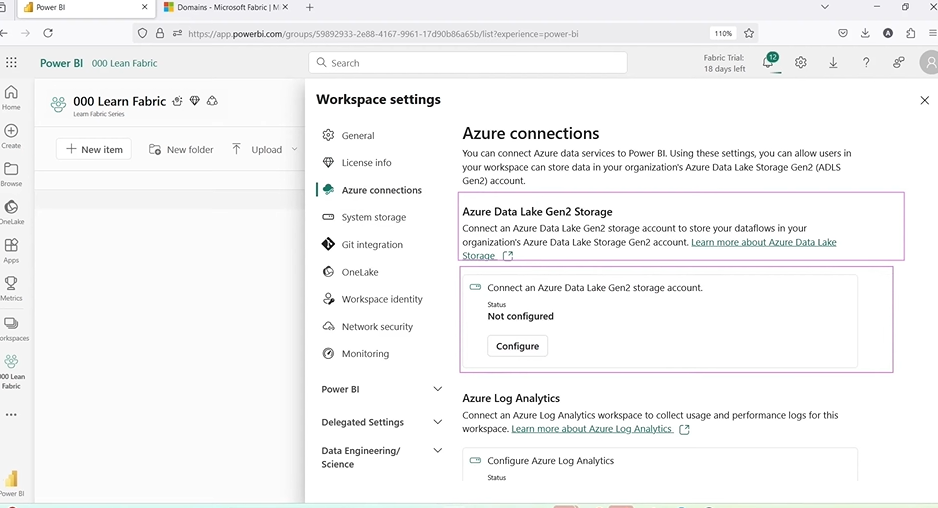Click the New folder button
This screenshot has height=508, width=938.
(x=181, y=149)
